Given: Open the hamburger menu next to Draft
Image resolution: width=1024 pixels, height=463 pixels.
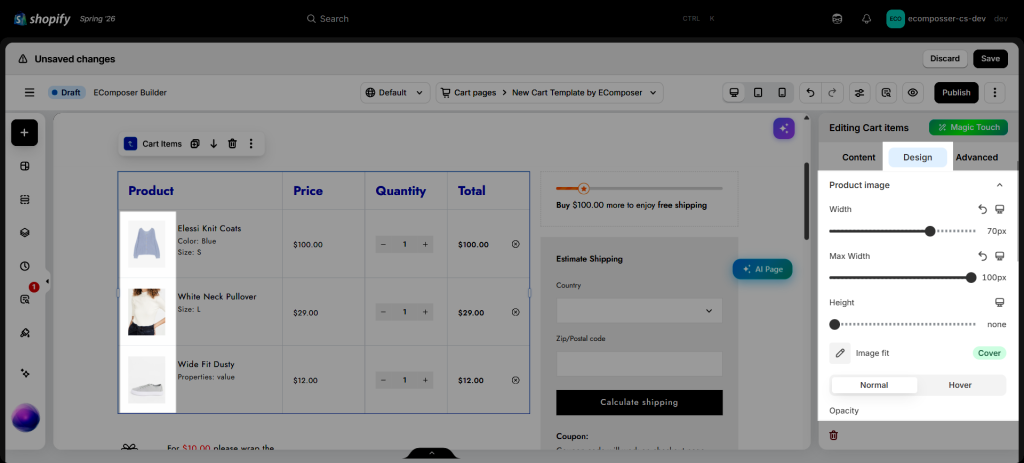Looking at the screenshot, I should [x=29, y=93].
